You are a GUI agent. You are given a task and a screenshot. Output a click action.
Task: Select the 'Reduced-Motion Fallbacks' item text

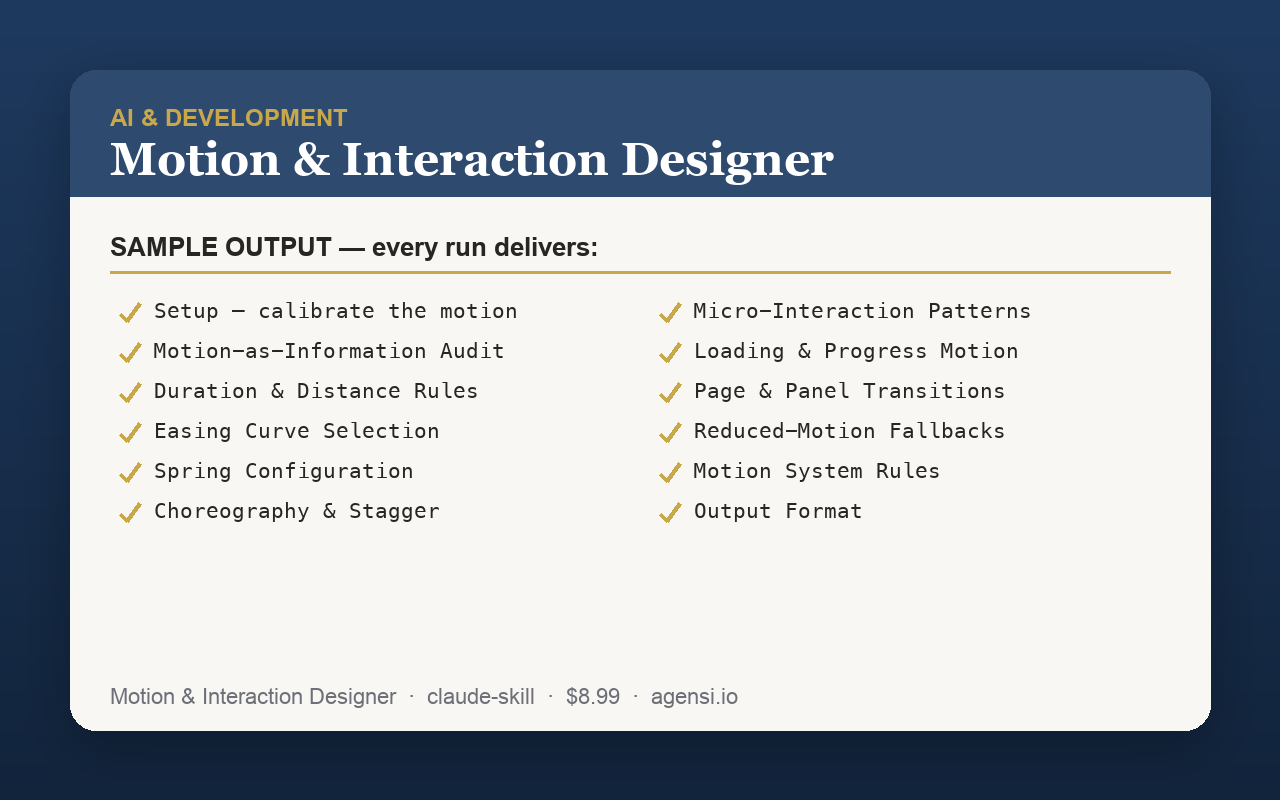(x=850, y=431)
